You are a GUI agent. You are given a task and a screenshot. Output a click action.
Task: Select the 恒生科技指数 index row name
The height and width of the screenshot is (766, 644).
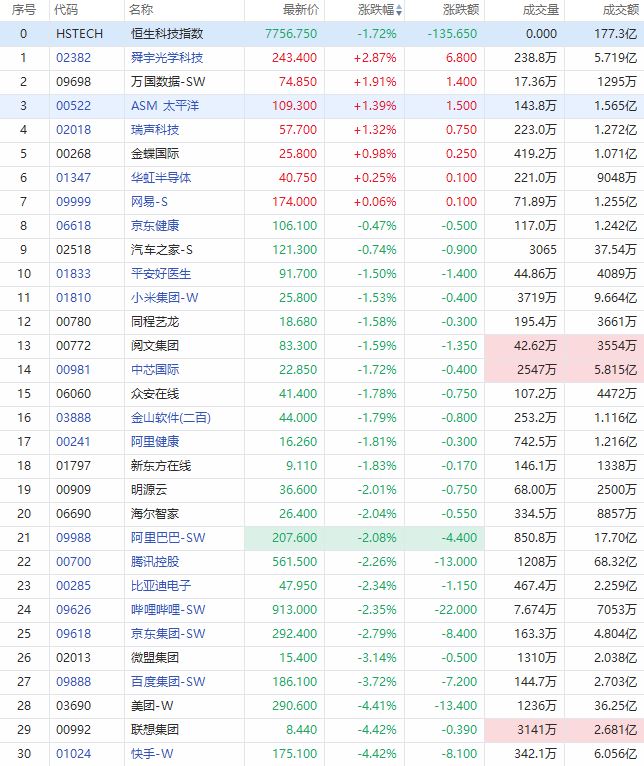[x=167, y=34]
